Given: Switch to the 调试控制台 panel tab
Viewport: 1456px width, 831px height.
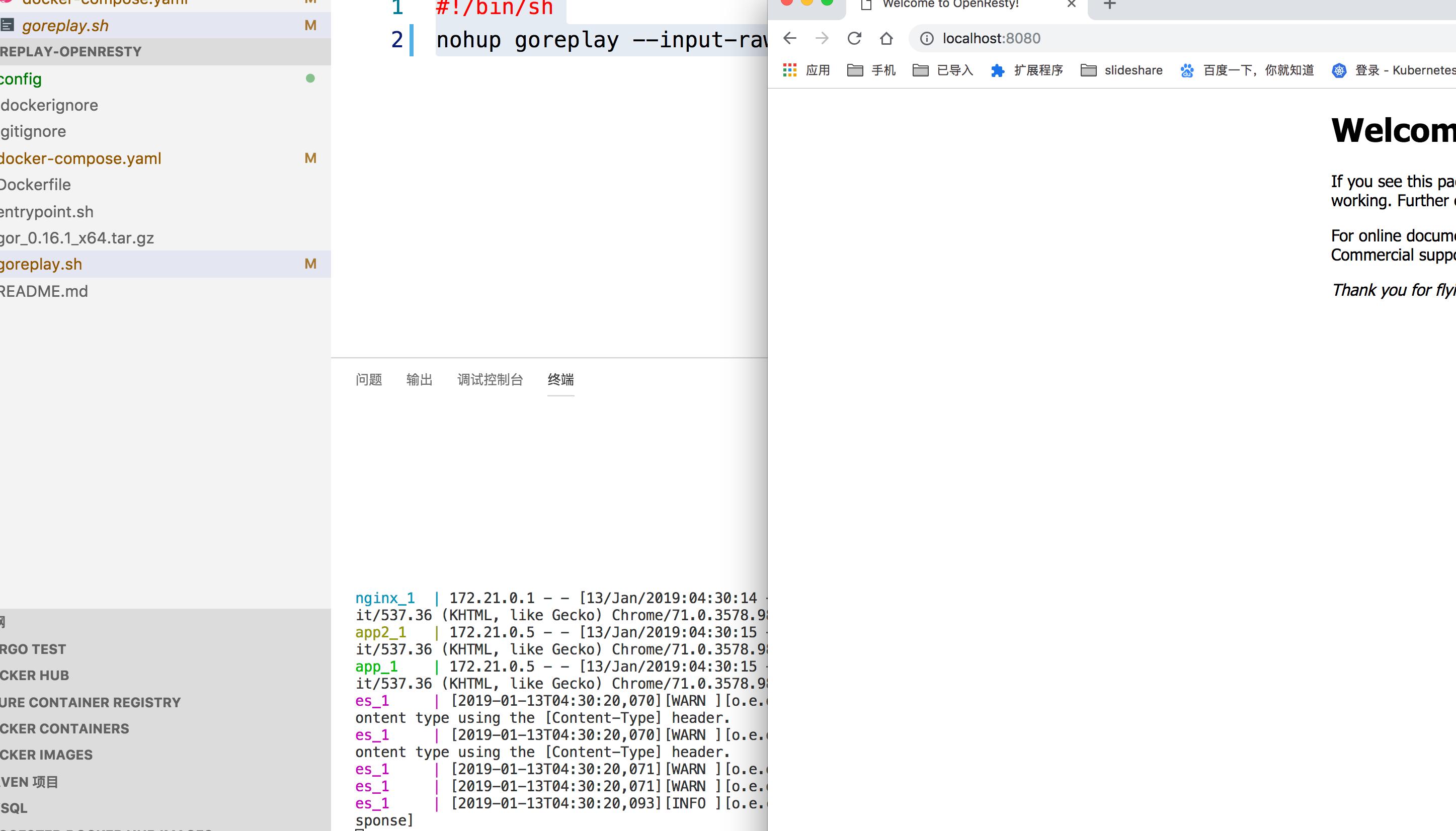Looking at the screenshot, I should [x=490, y=380].
